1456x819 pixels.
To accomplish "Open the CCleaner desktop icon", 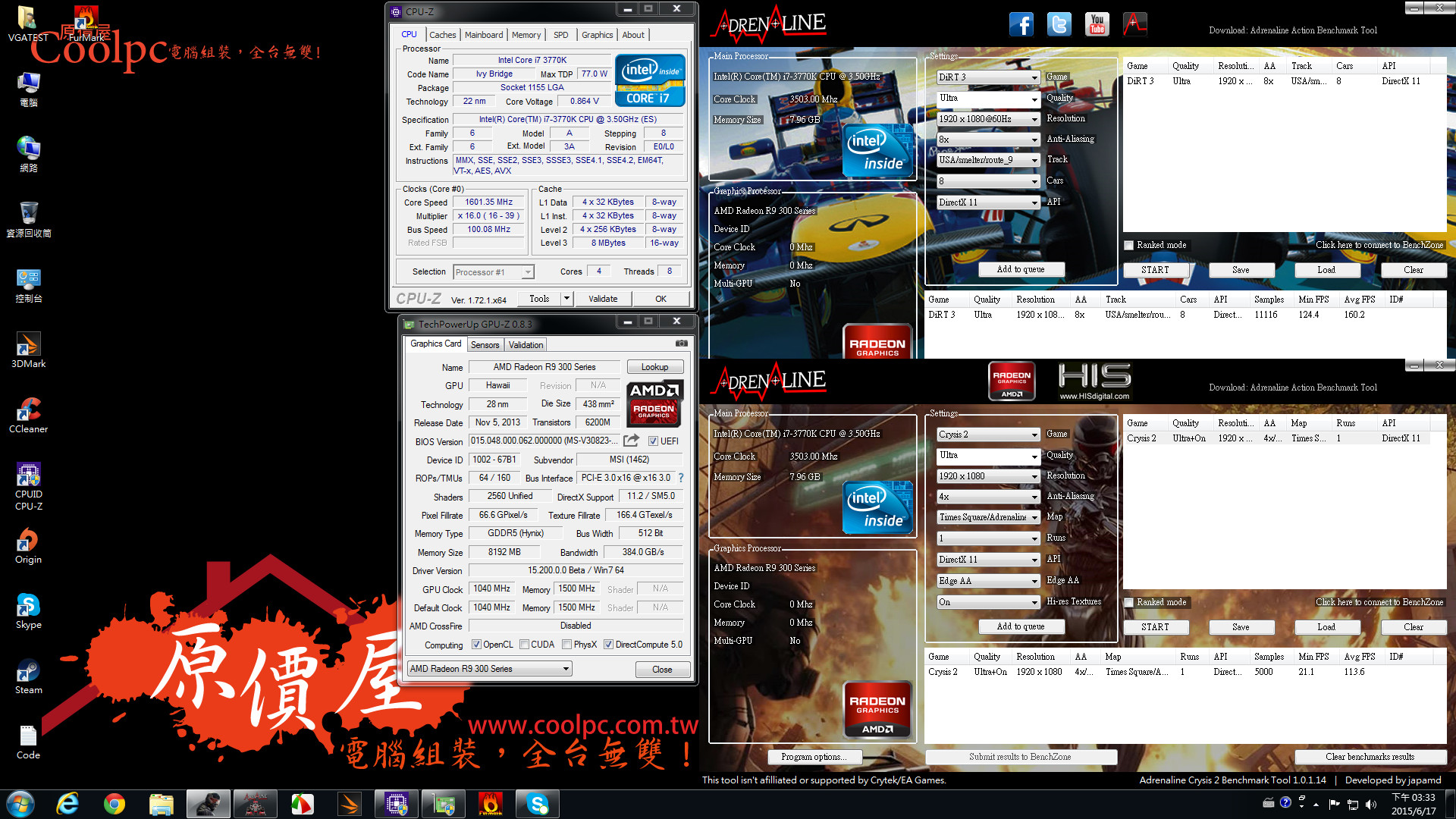I will point(28,416).
